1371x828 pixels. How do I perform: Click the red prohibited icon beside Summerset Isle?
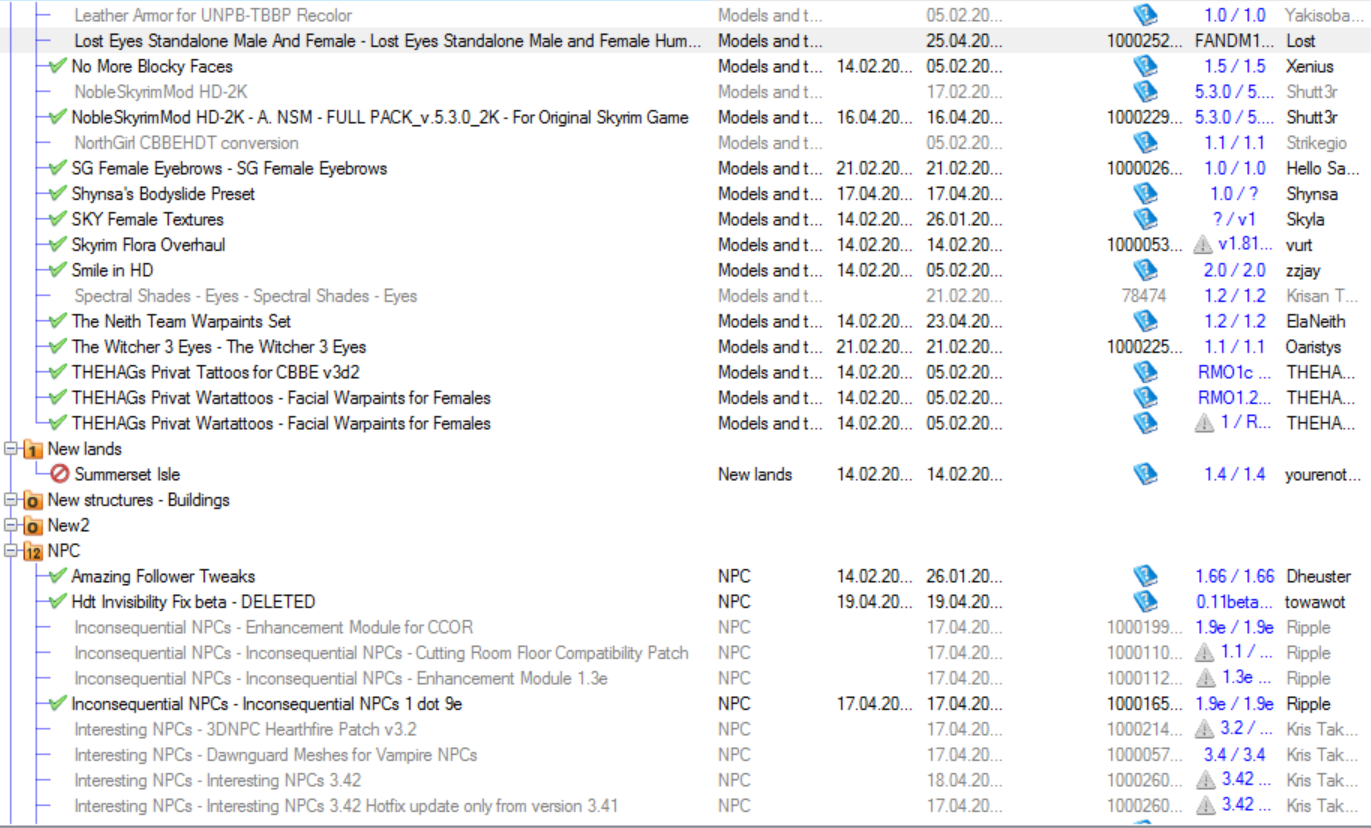point(59,475)
